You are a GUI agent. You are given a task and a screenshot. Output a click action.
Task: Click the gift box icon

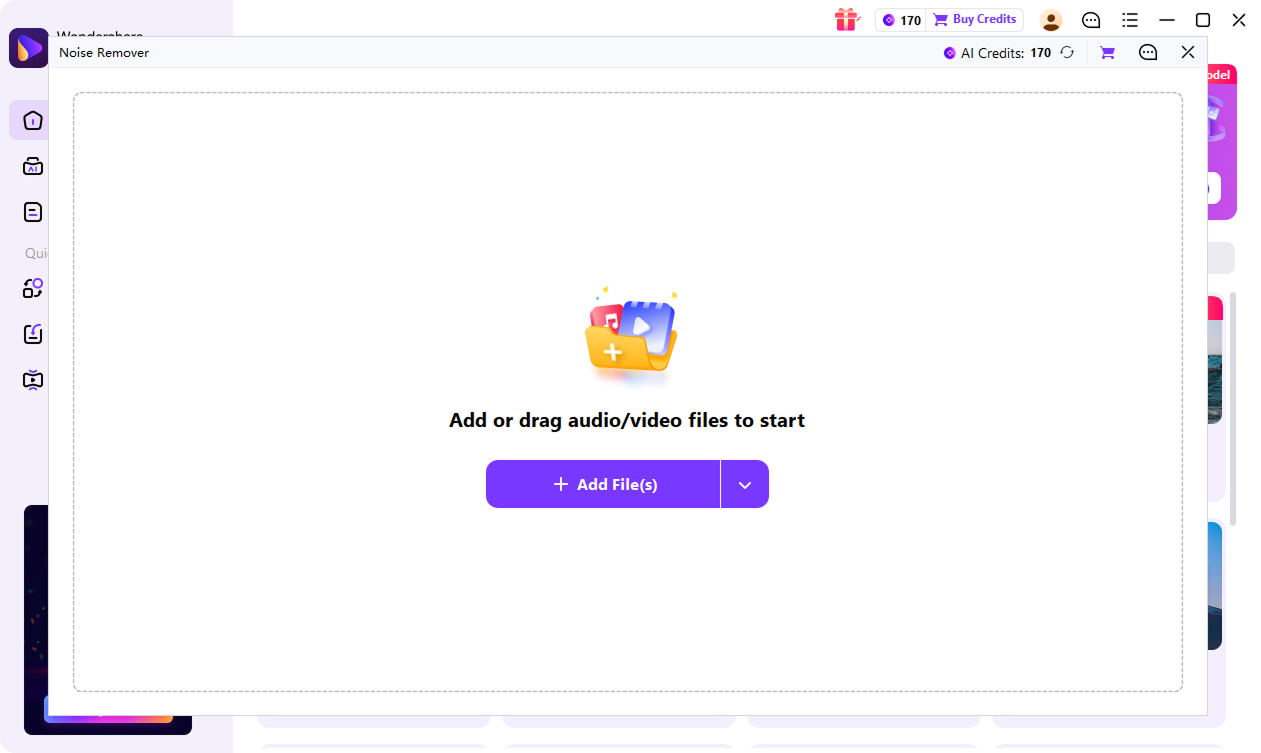[x=847, y=19]
